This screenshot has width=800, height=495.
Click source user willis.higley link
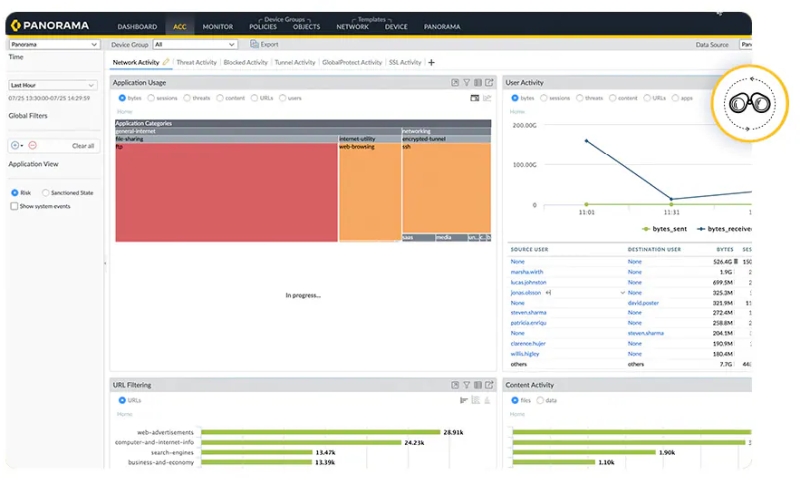[525, 354]
